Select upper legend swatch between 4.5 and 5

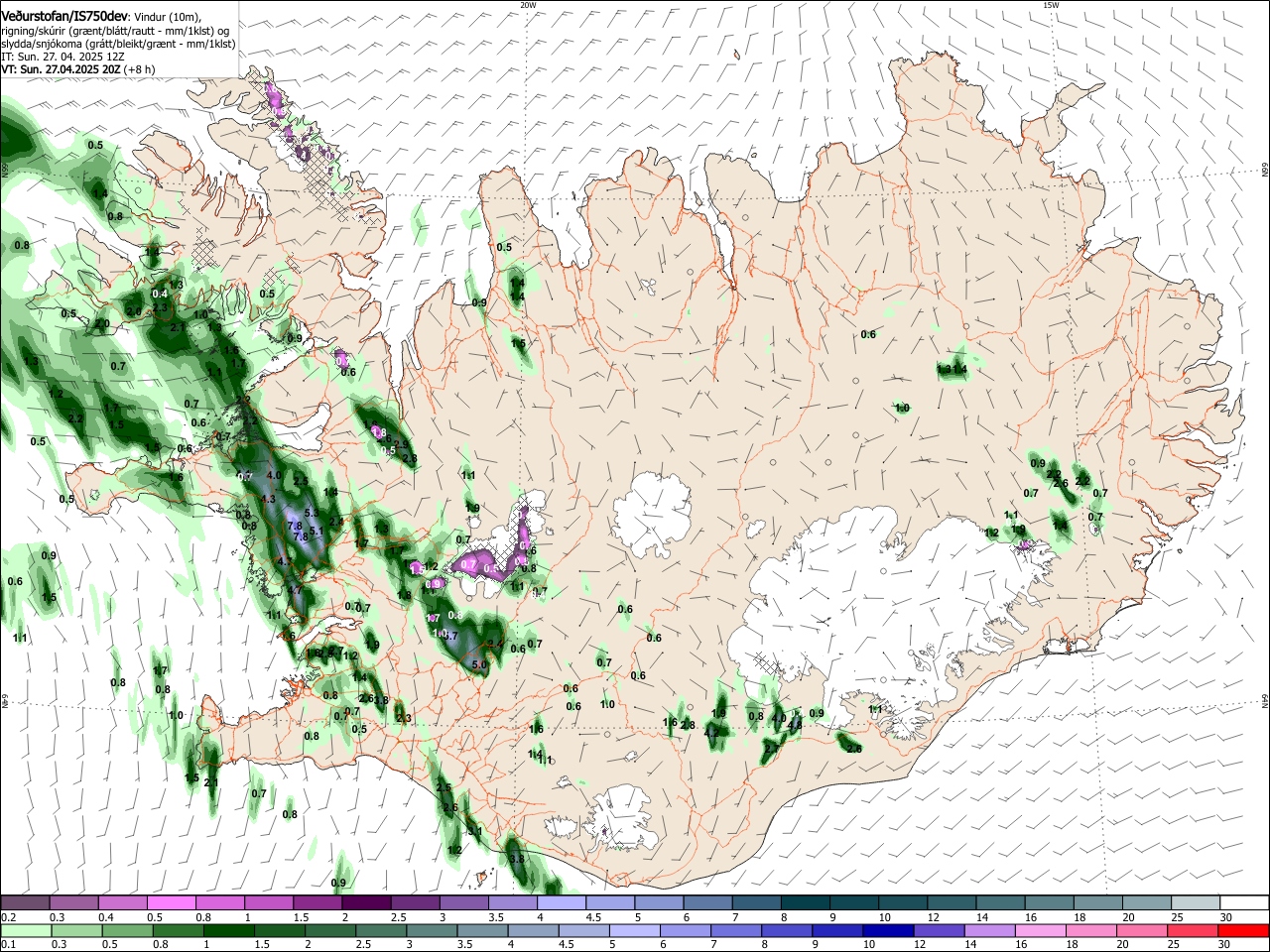610,902
